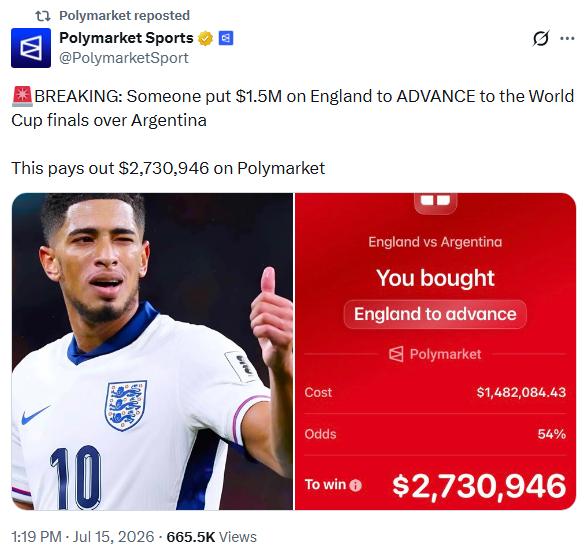Click the England to advance pill
This screenshot has width=585, height=548.
pyautogui.click(x=435, y=314)
